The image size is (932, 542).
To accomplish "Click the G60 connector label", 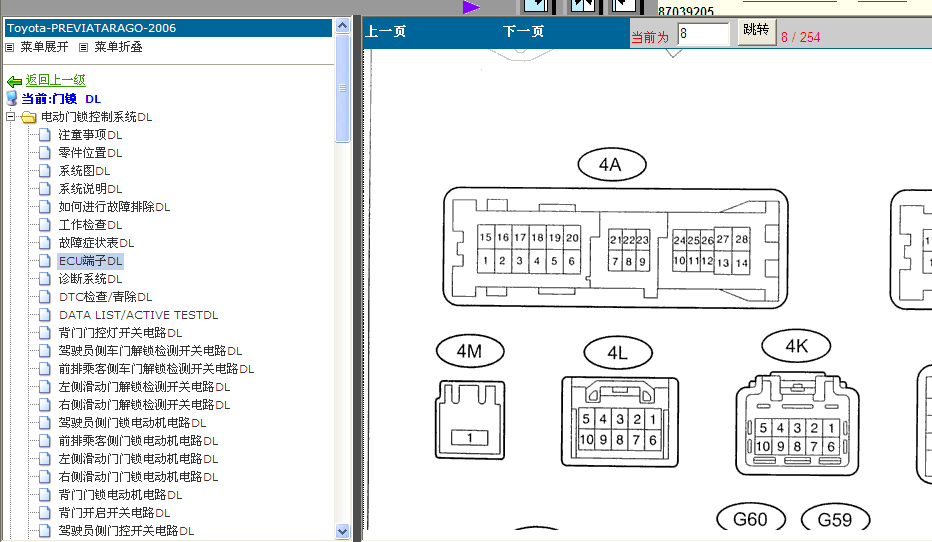I will [x=751, y=518].
